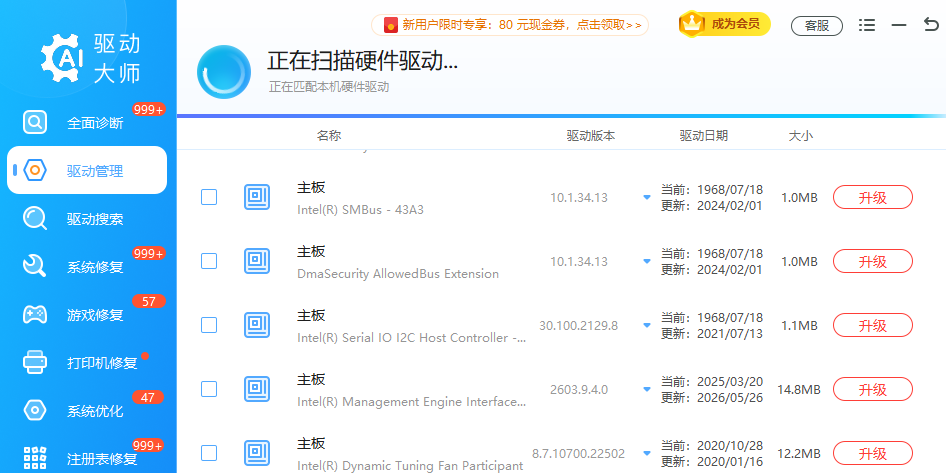Click the back arrow icon at top right

[x=931, y=24]
